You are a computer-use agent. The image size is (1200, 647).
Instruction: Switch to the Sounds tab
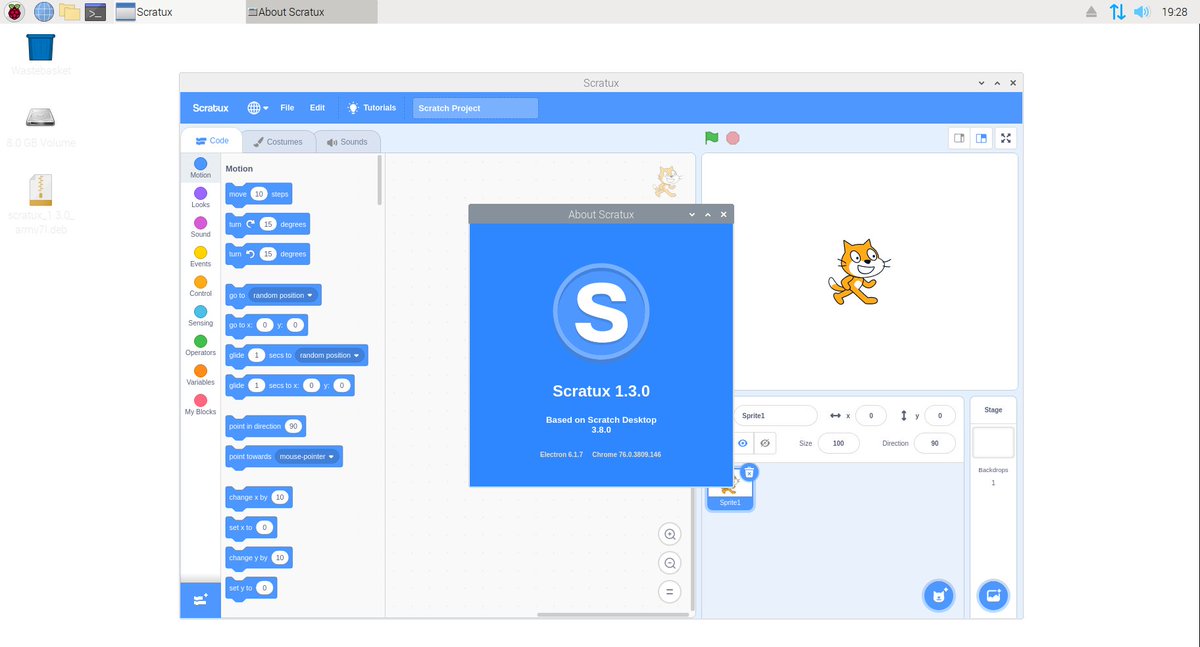pos(347,142)
